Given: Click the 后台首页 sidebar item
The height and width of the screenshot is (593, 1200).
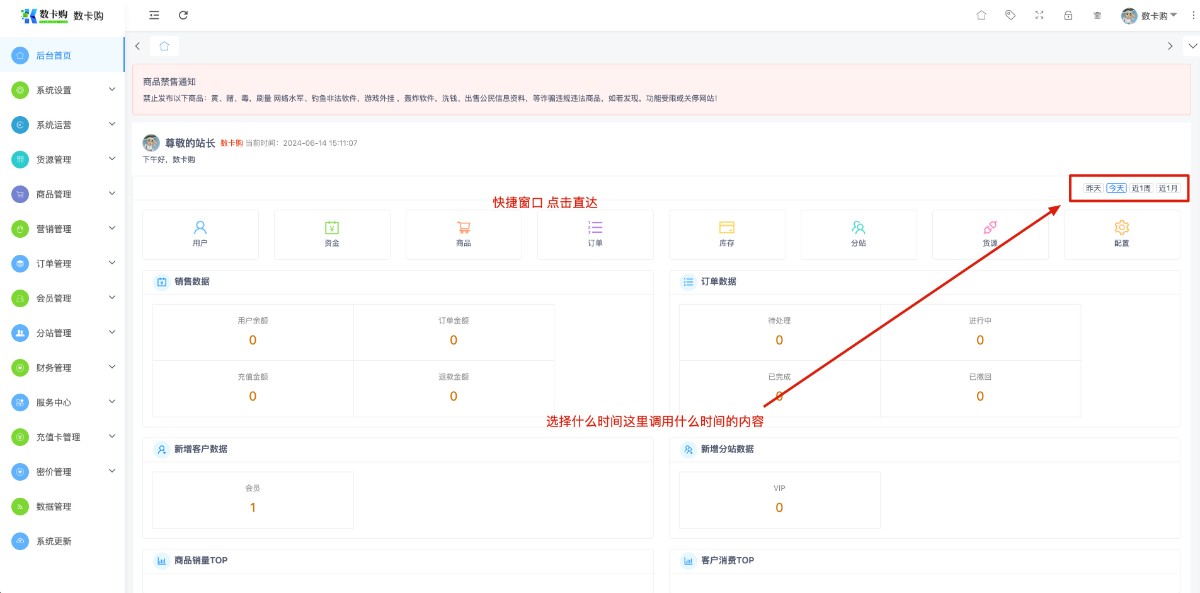Looking at the screenshot, I should coord(54,56).
